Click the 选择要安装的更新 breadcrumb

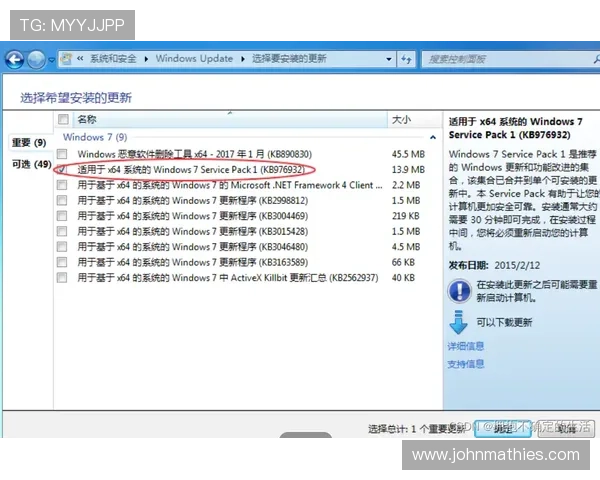click(x=289, y=59)
